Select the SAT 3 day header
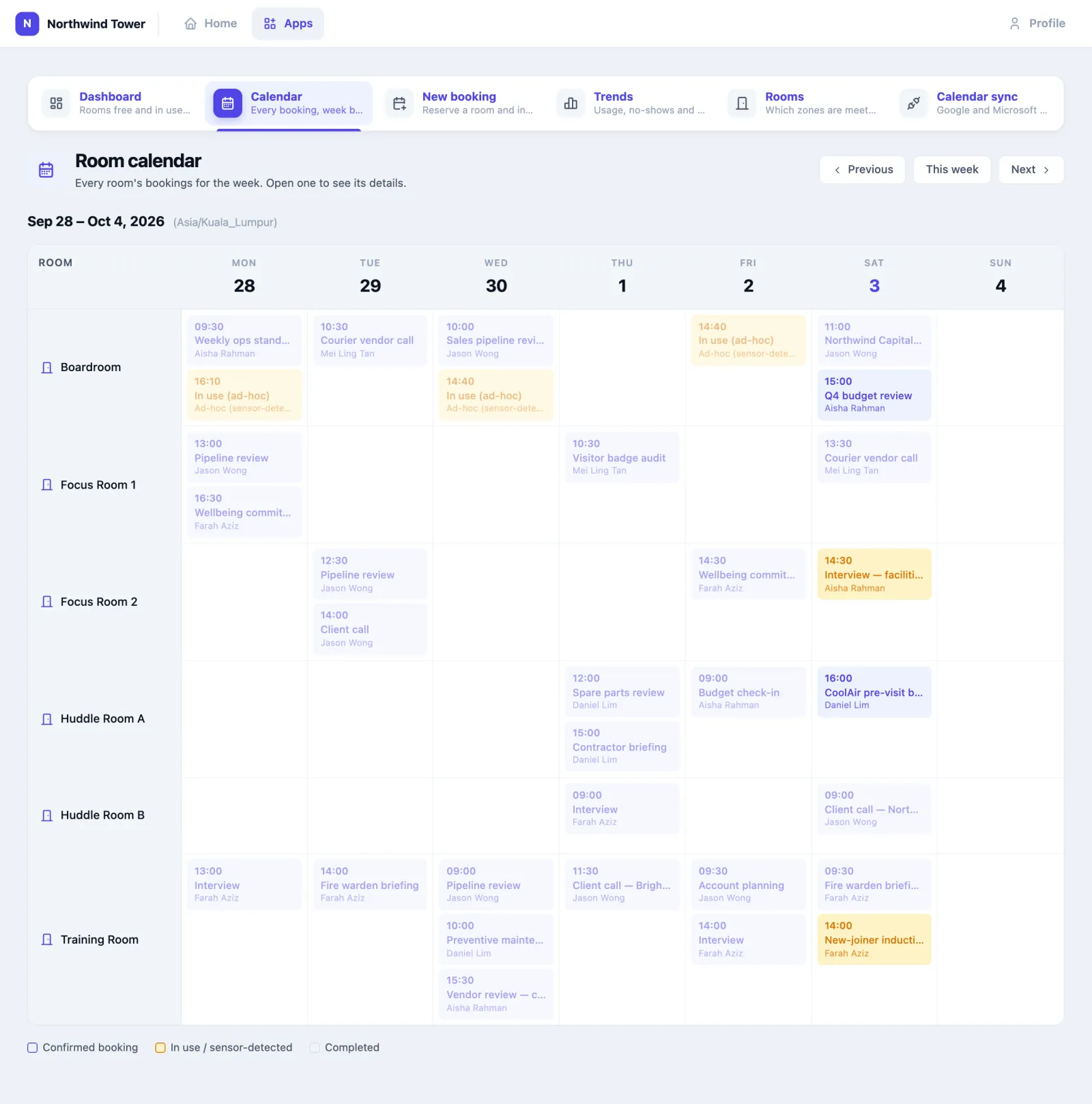 874,277
